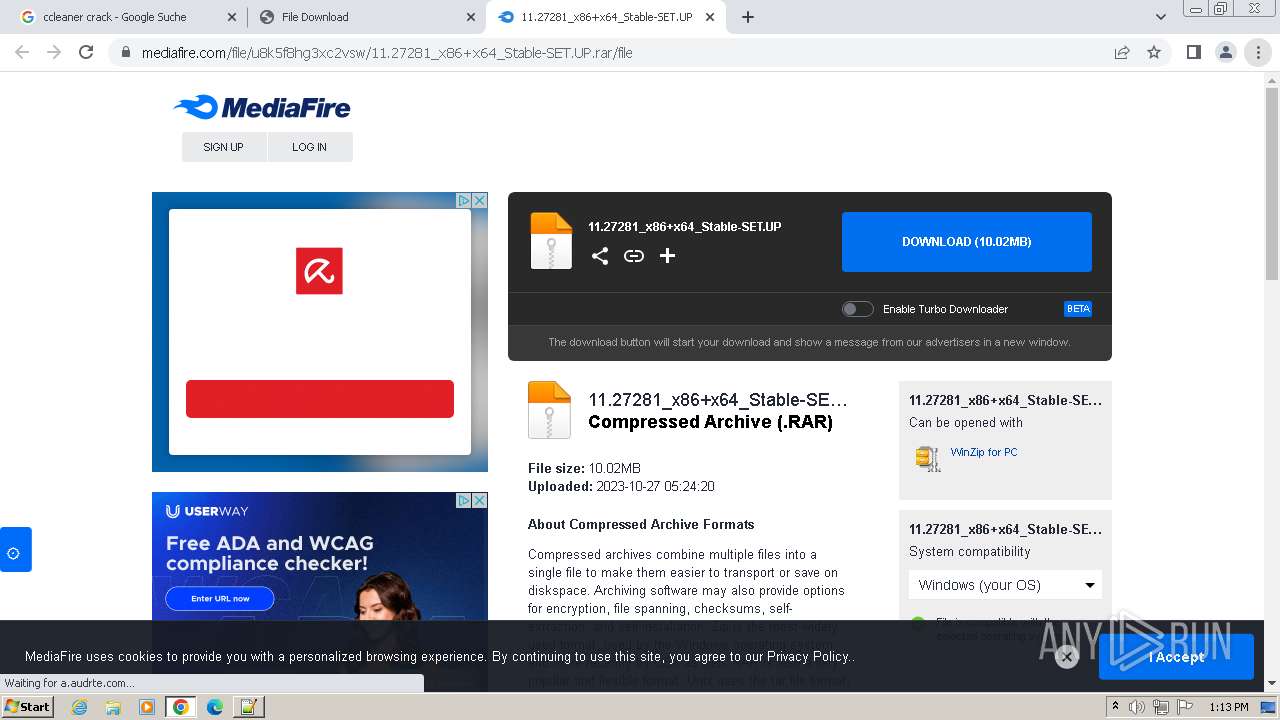Click the Free ADA and WCAG ad headline

click(x=269, y=553)
